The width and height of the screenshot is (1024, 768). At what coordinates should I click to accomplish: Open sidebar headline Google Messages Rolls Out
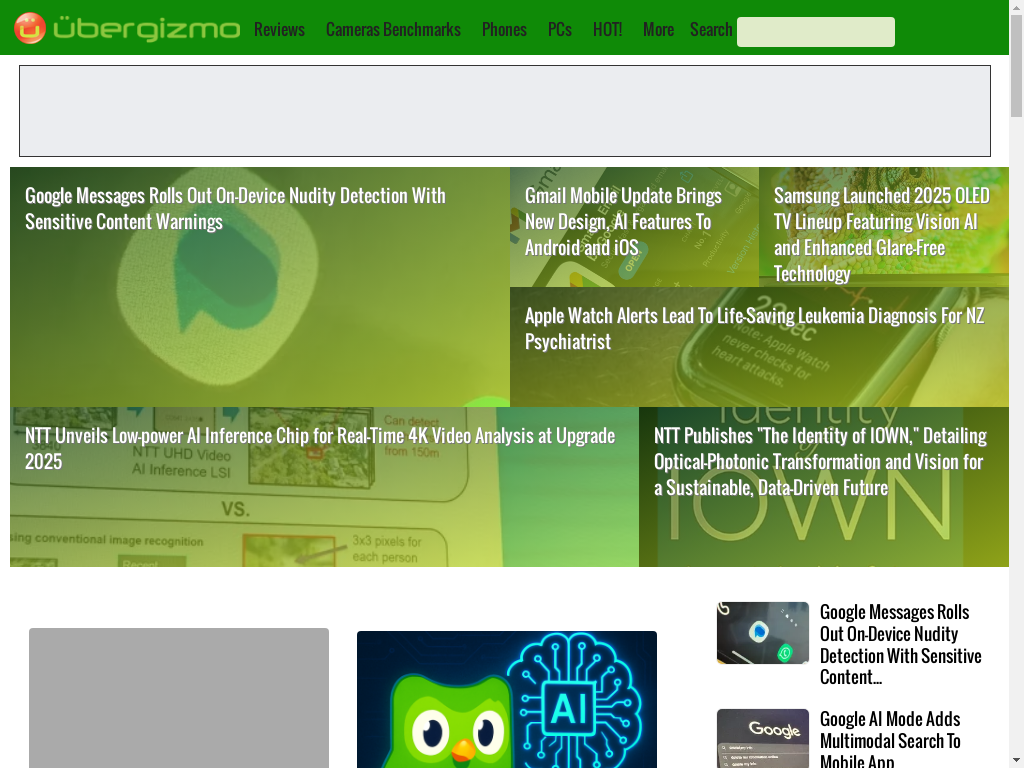901,645
